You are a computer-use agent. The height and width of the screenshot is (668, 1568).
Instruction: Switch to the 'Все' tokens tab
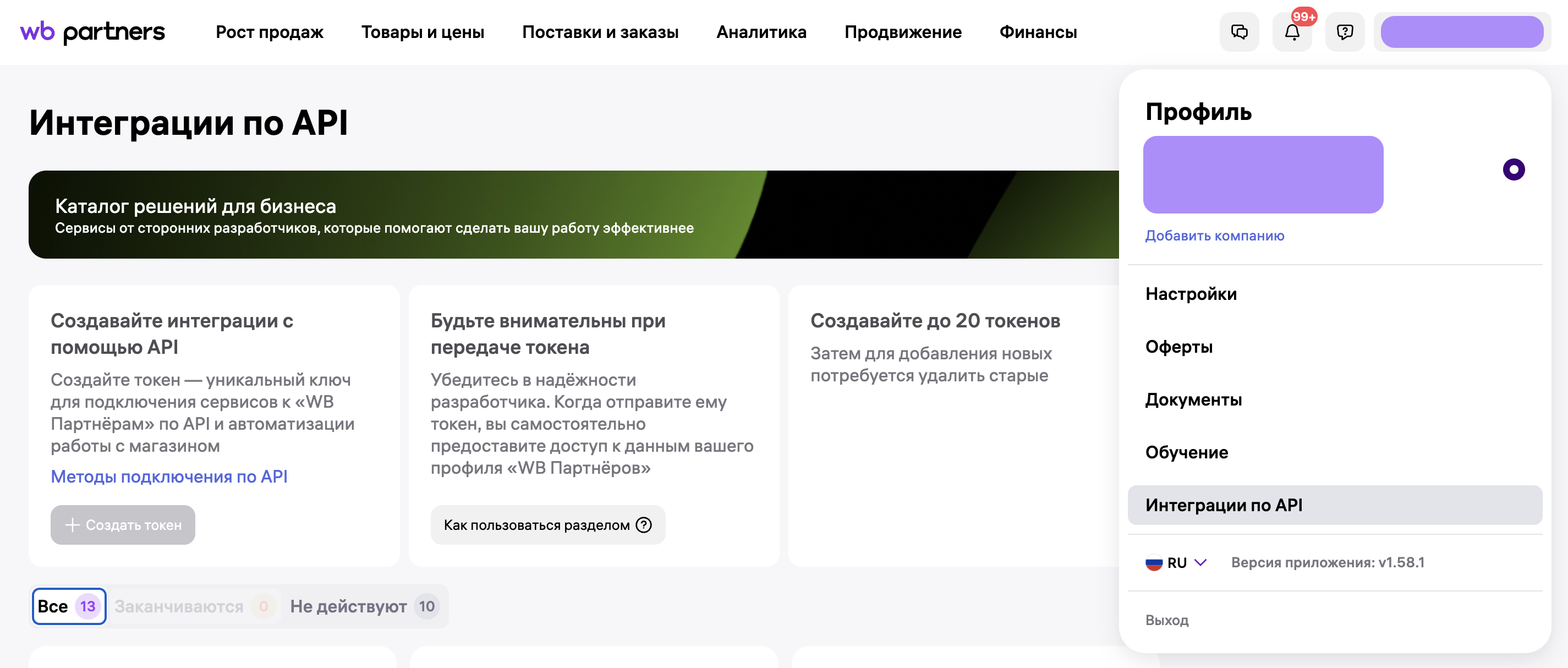click(x=69, y=606)
